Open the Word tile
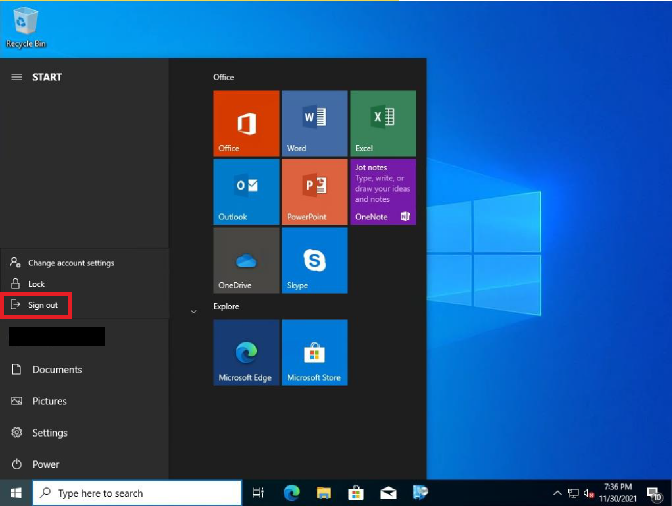Image resolution: width=672 pixels, height=506 pixels. [314, 123]
